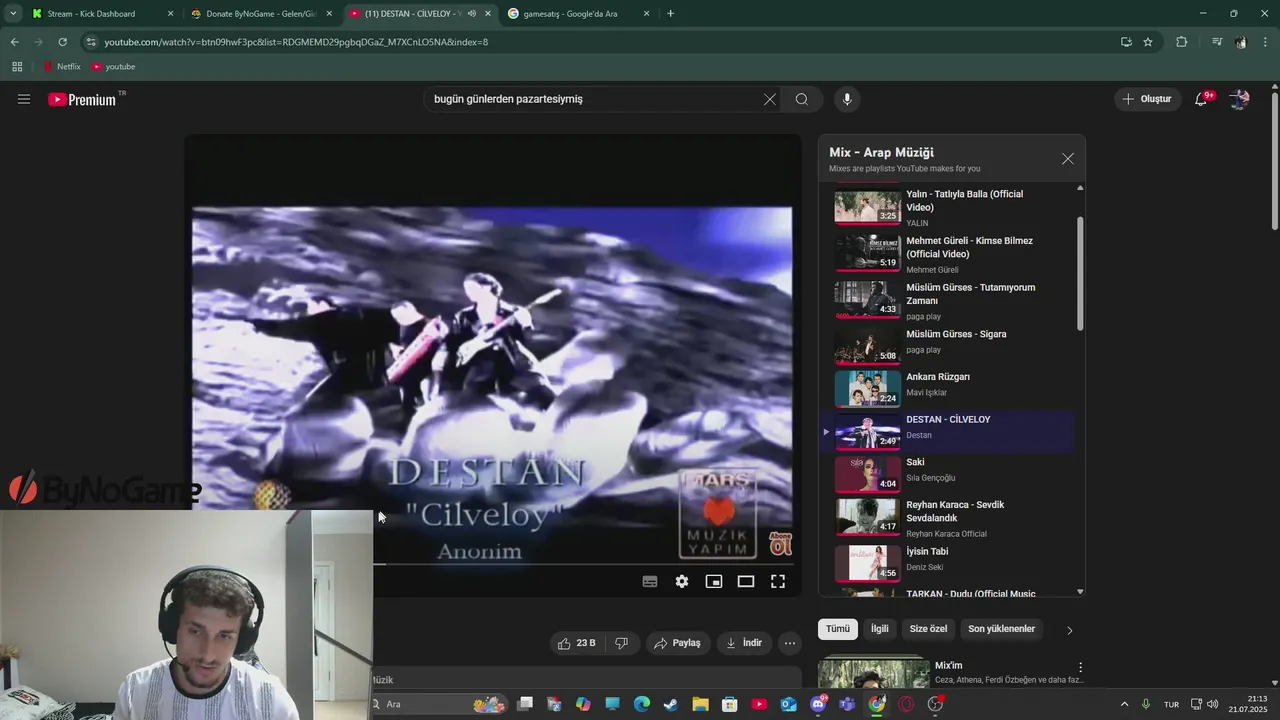1280x720 pixels.
Task: Open the browser extensions puzzle icon
Action: tap(1182, 42)
